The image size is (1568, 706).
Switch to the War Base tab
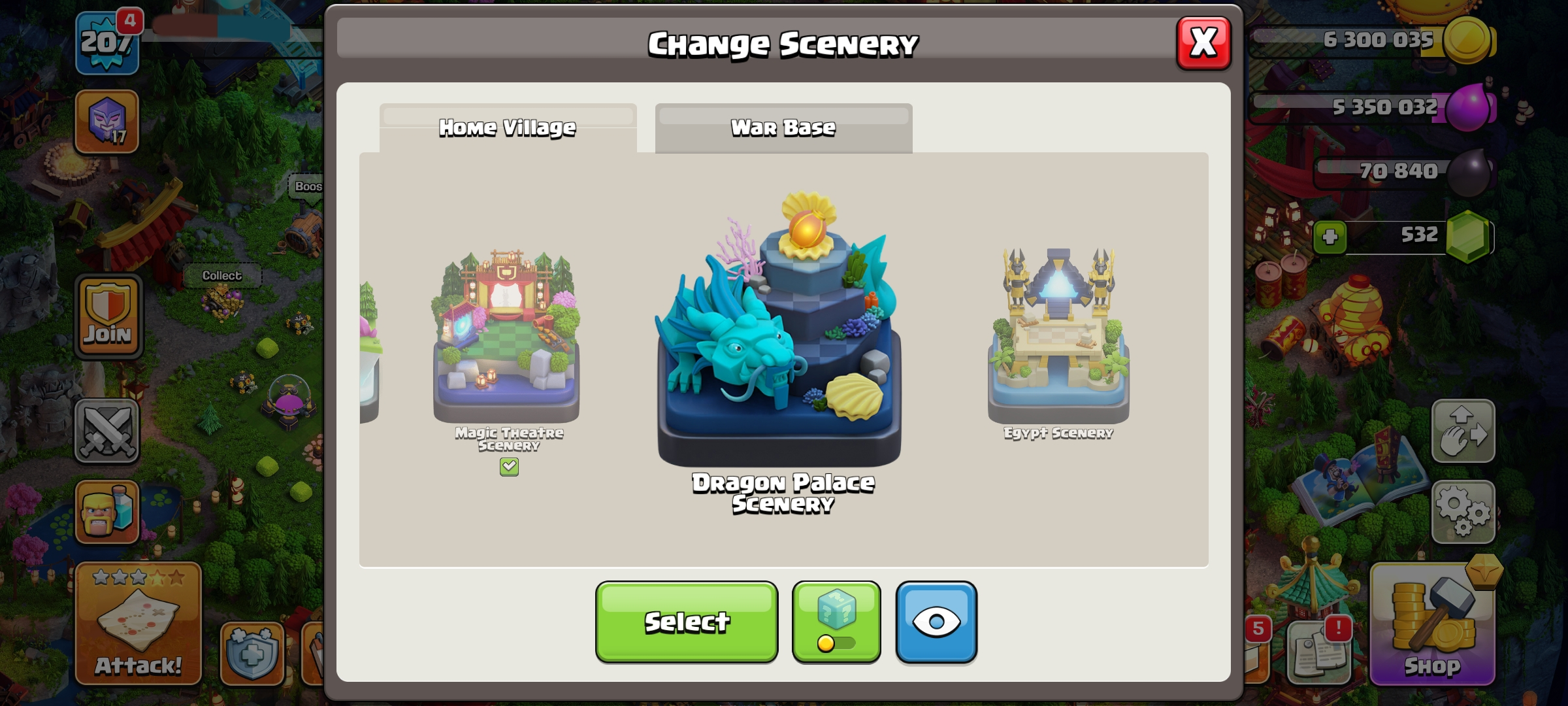[x=783, y=128]
